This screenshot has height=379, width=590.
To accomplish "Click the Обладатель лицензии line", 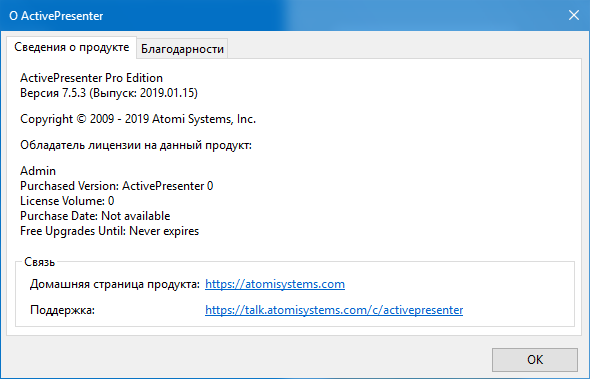I will click(136, 145).
